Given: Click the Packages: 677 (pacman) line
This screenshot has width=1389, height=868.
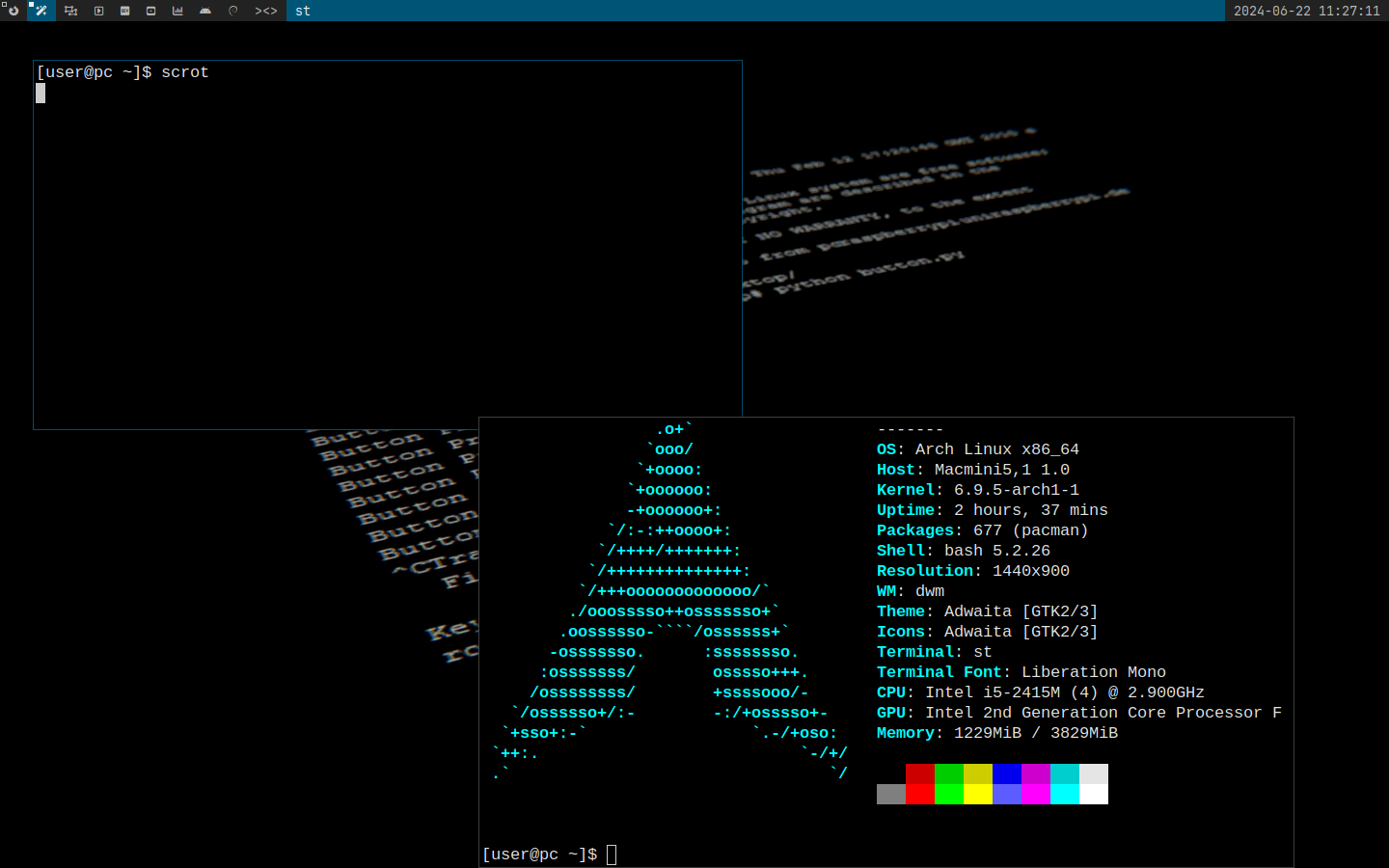Looking at the screenshot, I should pyautogui.click(x=983, y=530).
